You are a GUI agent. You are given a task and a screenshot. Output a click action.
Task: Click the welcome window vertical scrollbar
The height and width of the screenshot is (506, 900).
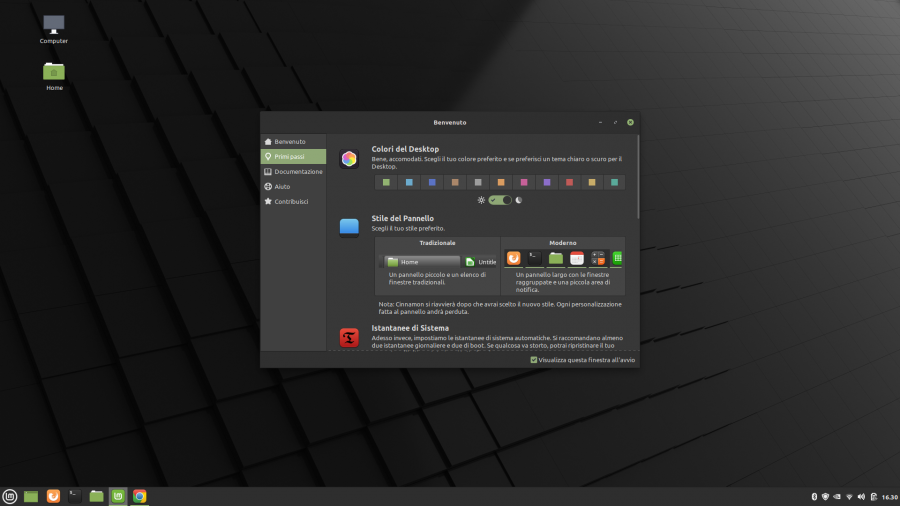pyautogui.click(x=638, y=177)
